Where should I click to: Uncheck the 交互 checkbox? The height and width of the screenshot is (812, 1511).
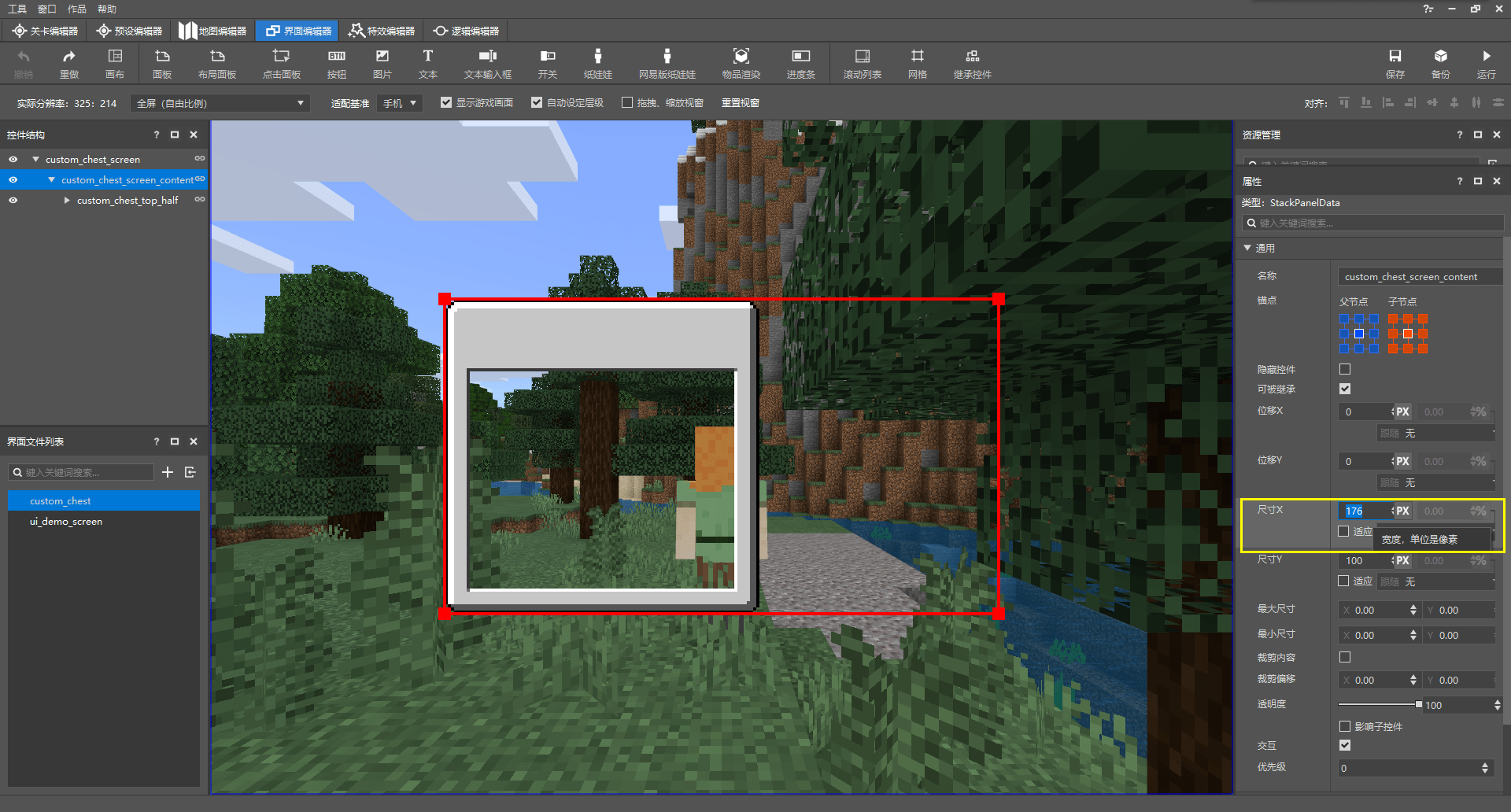(1345, 745)
